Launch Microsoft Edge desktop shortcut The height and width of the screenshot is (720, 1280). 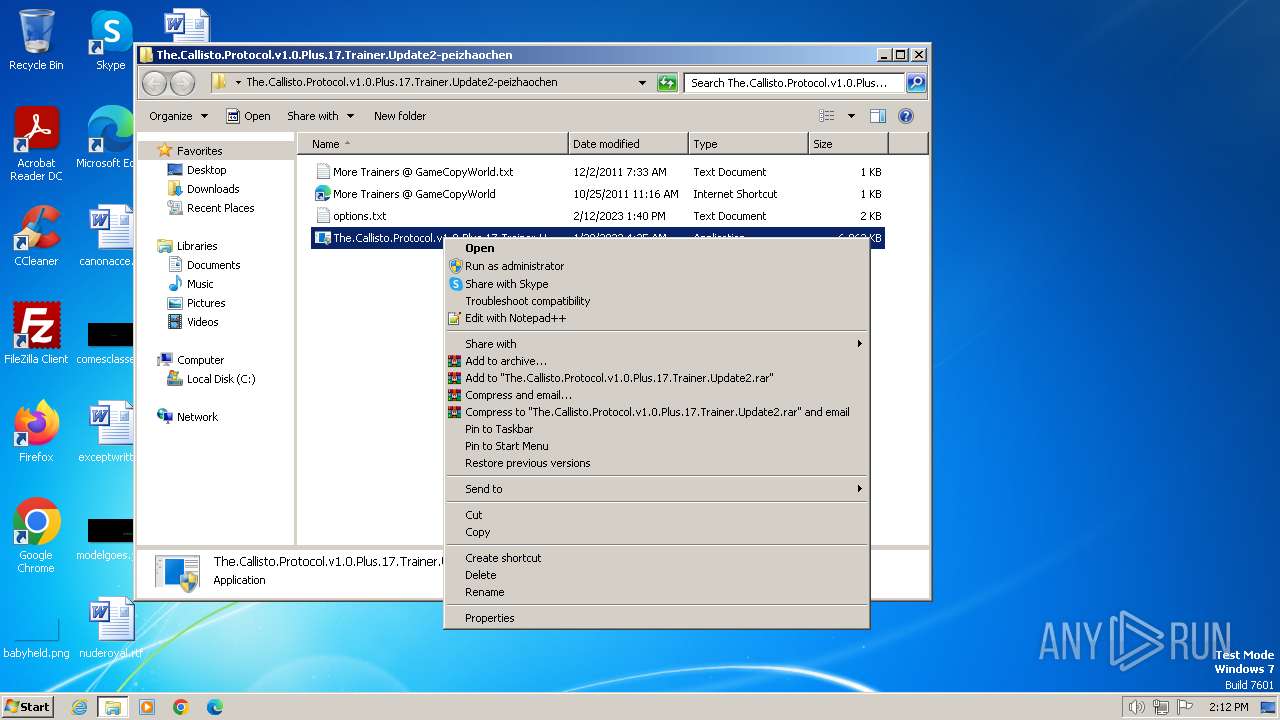tap(106, 138)
